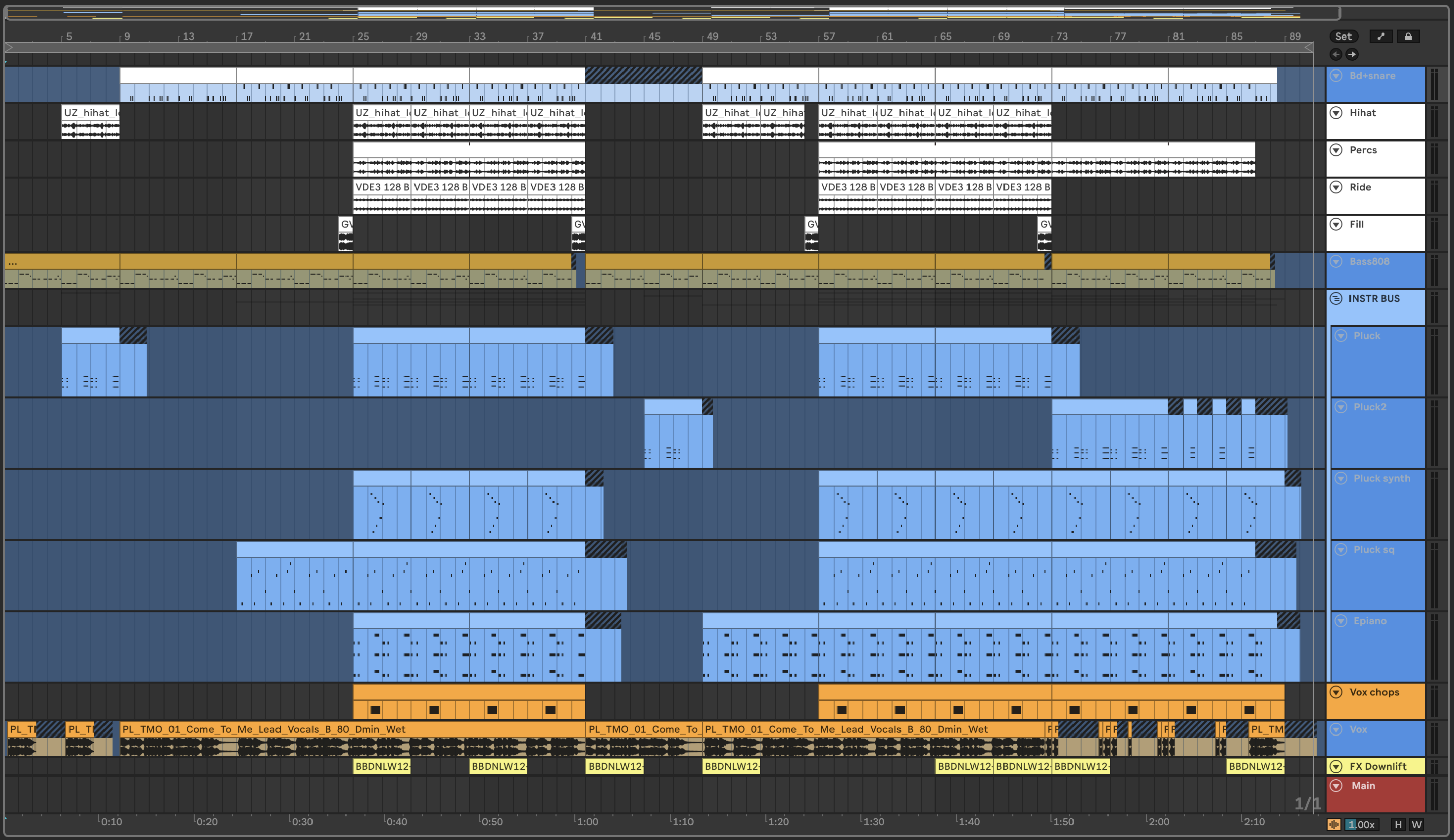1454x840 pixels.
Task: Collapse the FX Downlift track
Action: tap(1336, 766)
